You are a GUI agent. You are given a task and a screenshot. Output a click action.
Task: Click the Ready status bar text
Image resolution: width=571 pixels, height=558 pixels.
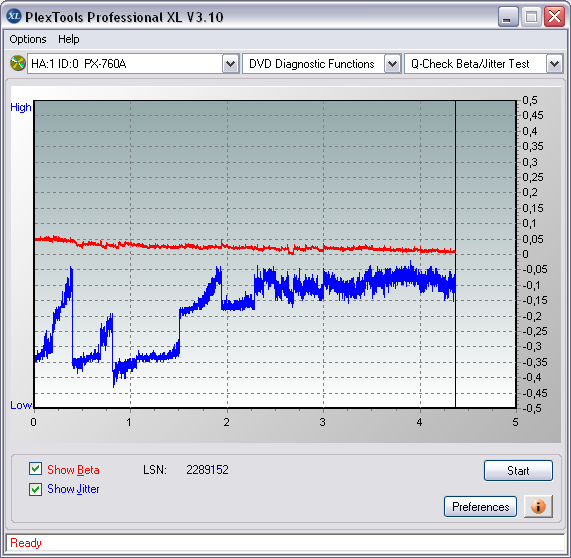tap(26, 543)
